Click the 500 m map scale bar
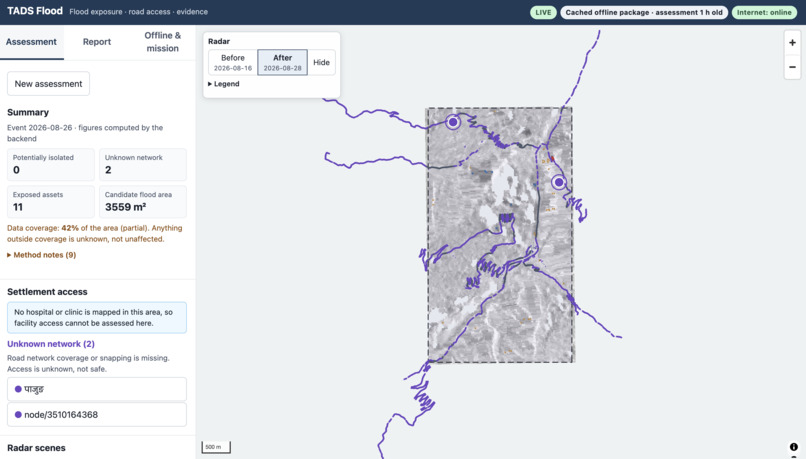 216,447
